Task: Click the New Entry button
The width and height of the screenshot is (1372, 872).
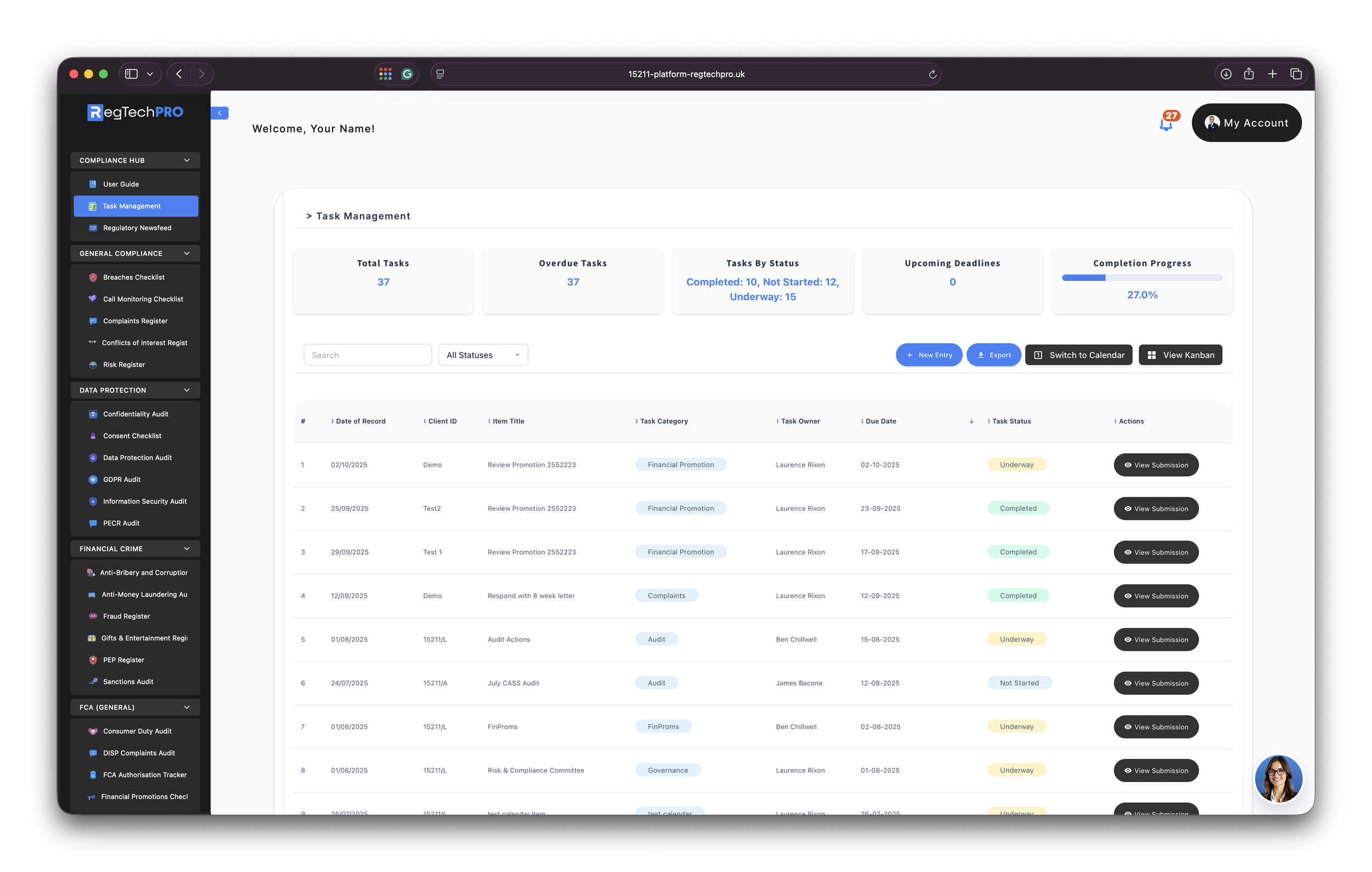Action: [x=928, y=355]
